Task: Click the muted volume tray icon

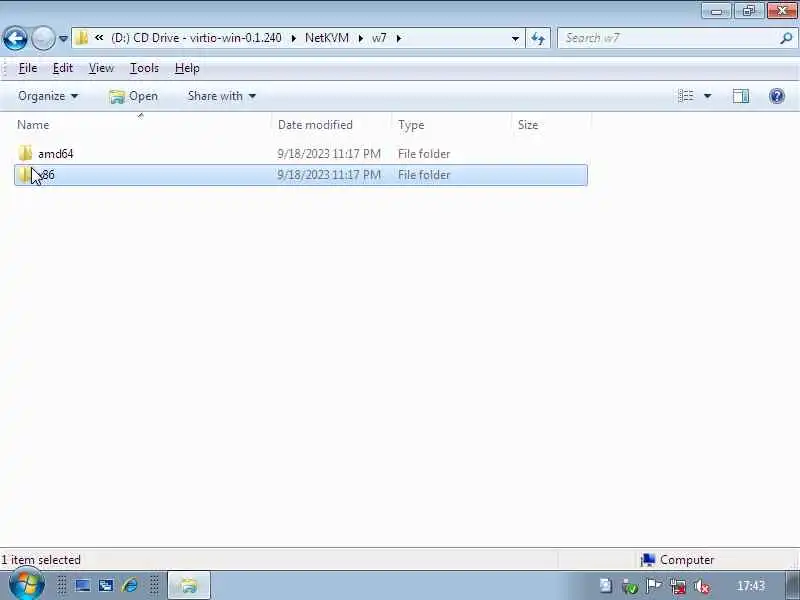Action: (702, 587)
